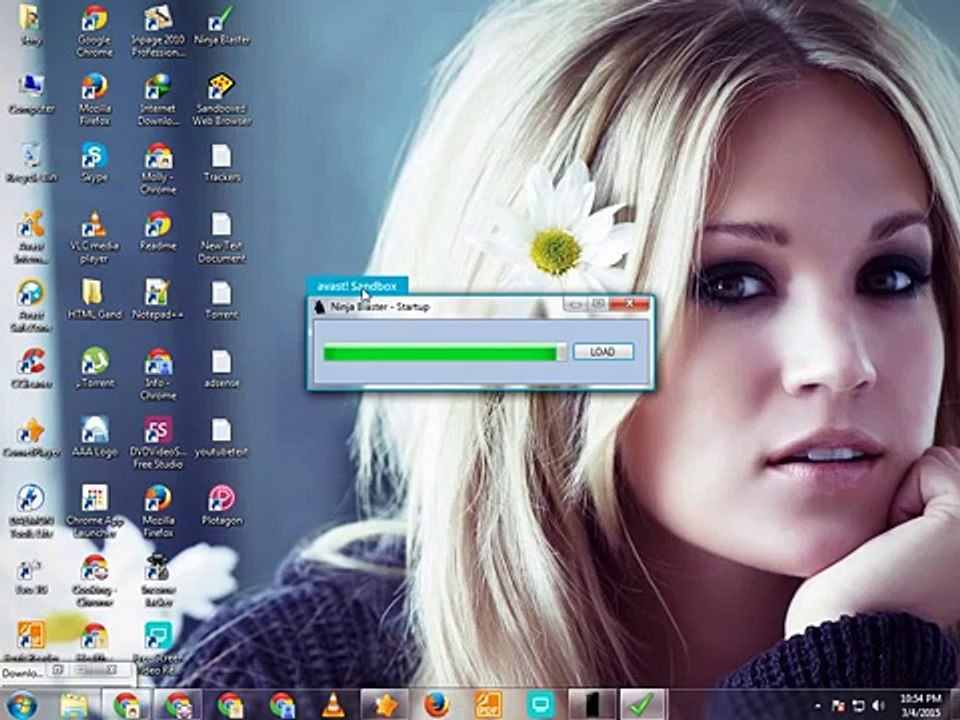Open Google Chrome desktop shortcut
This screenshot has width=960, height=720.
coord(95,31)
